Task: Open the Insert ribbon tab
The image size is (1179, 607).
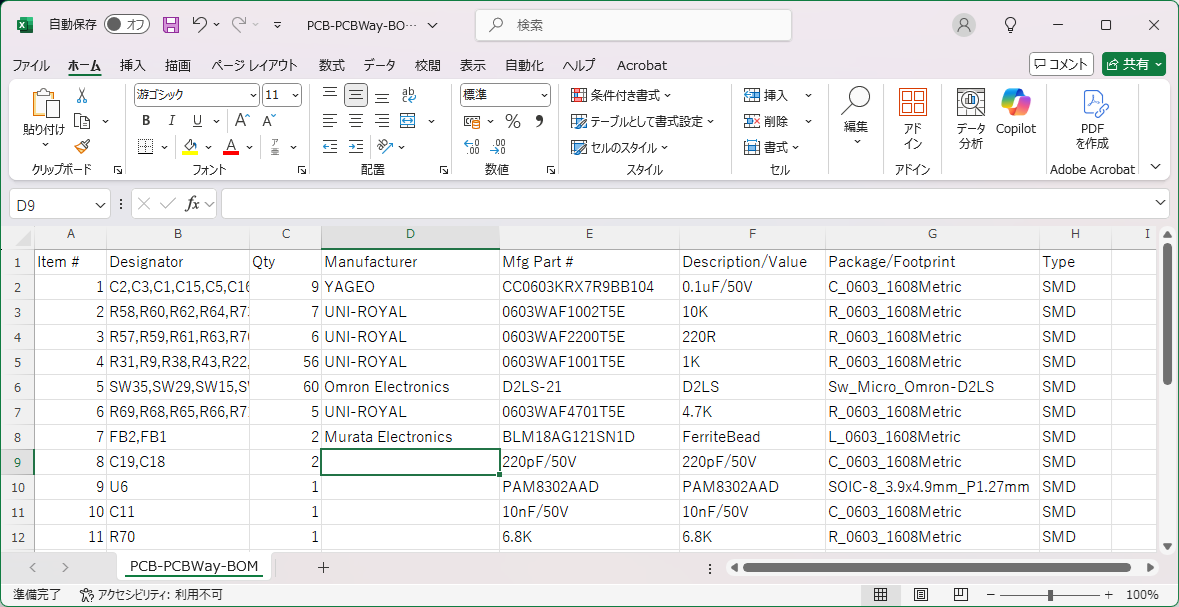Action: 133,65
